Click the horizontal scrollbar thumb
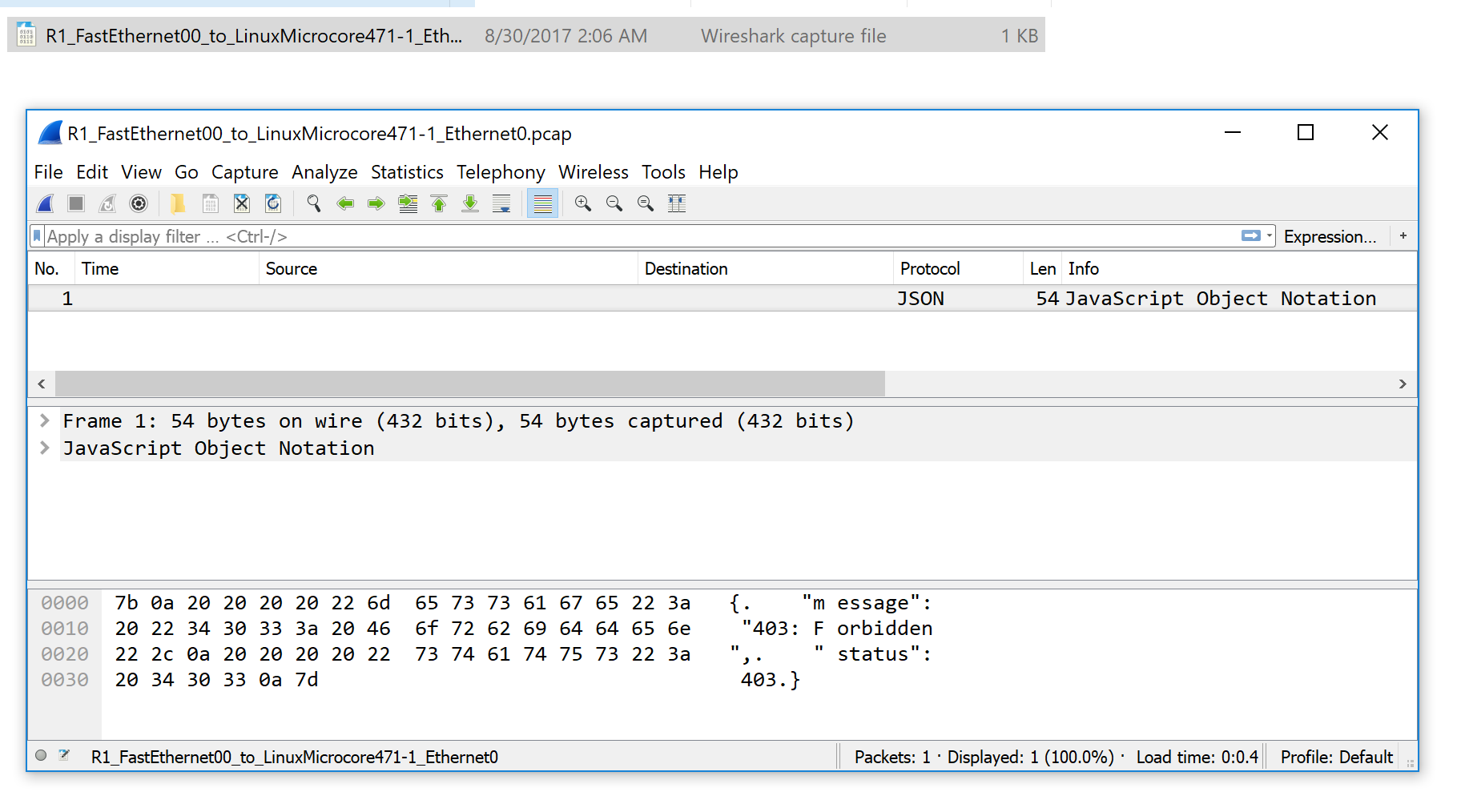The image size is (1461, 812). (470, 384)
